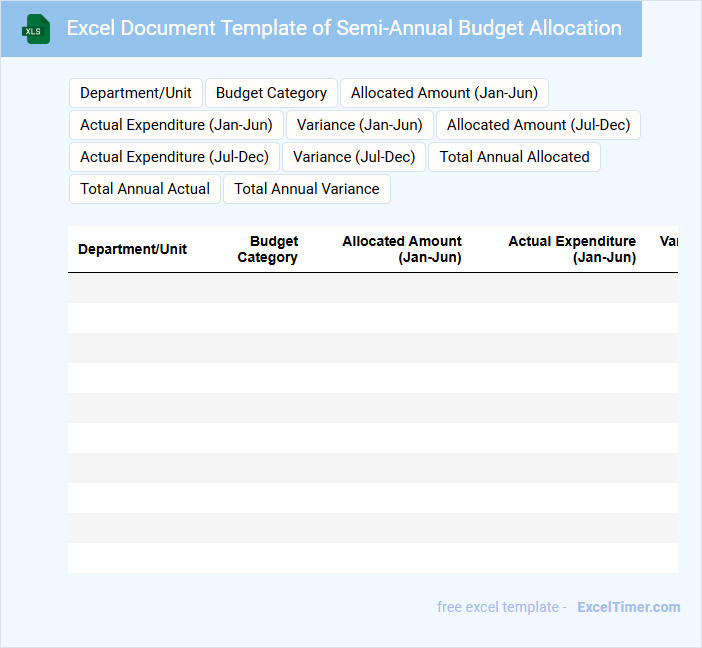Click the page title banner text
702x648 pixels.
(344, 28)
